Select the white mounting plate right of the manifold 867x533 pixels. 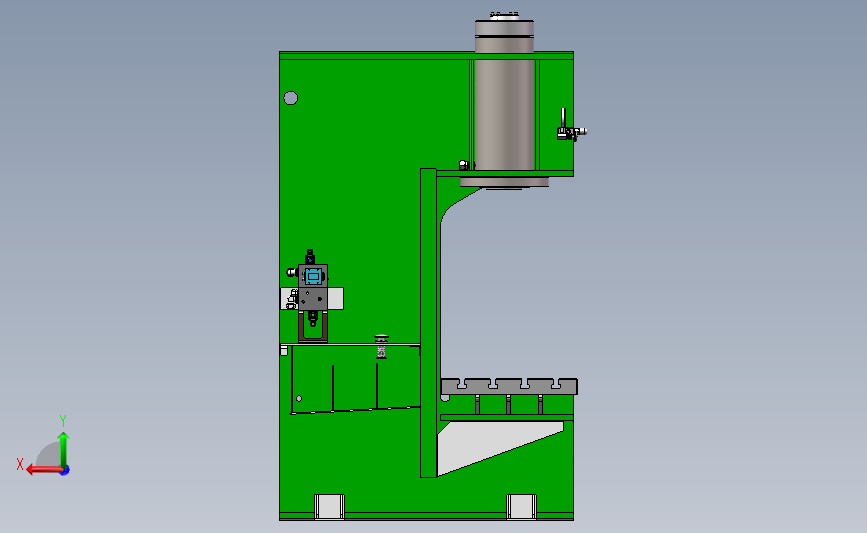[336, 299]
